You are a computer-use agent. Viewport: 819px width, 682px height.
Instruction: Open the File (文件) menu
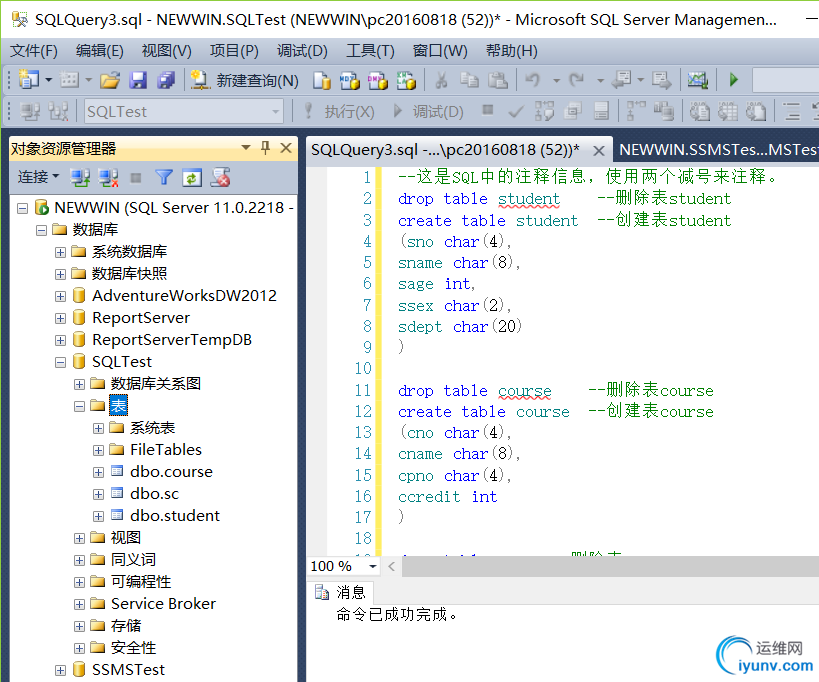pyautogui.click(x=34, y=51)
